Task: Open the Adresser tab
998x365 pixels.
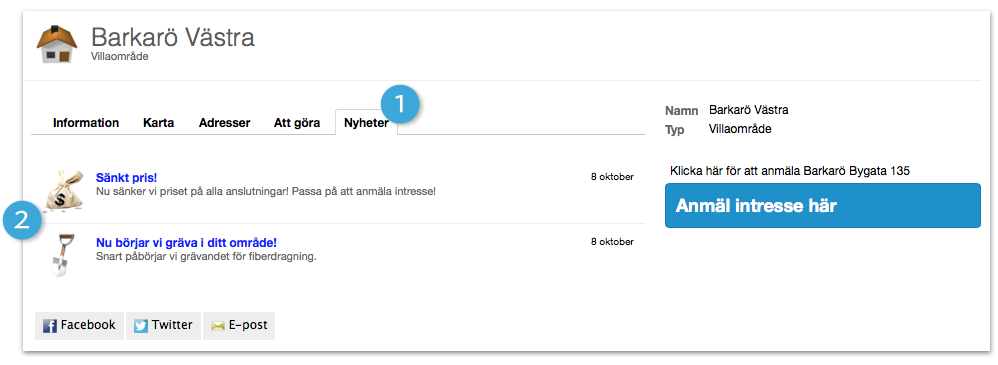Action: point(224,123)
